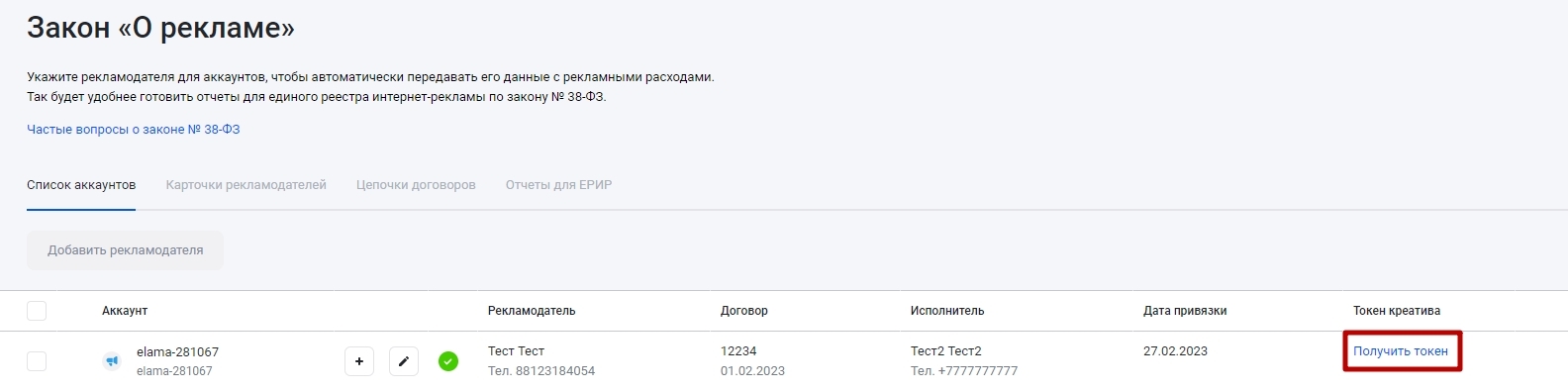Click advertiser name Тест Тест
1568x391 pixels.
pos(516,351)
